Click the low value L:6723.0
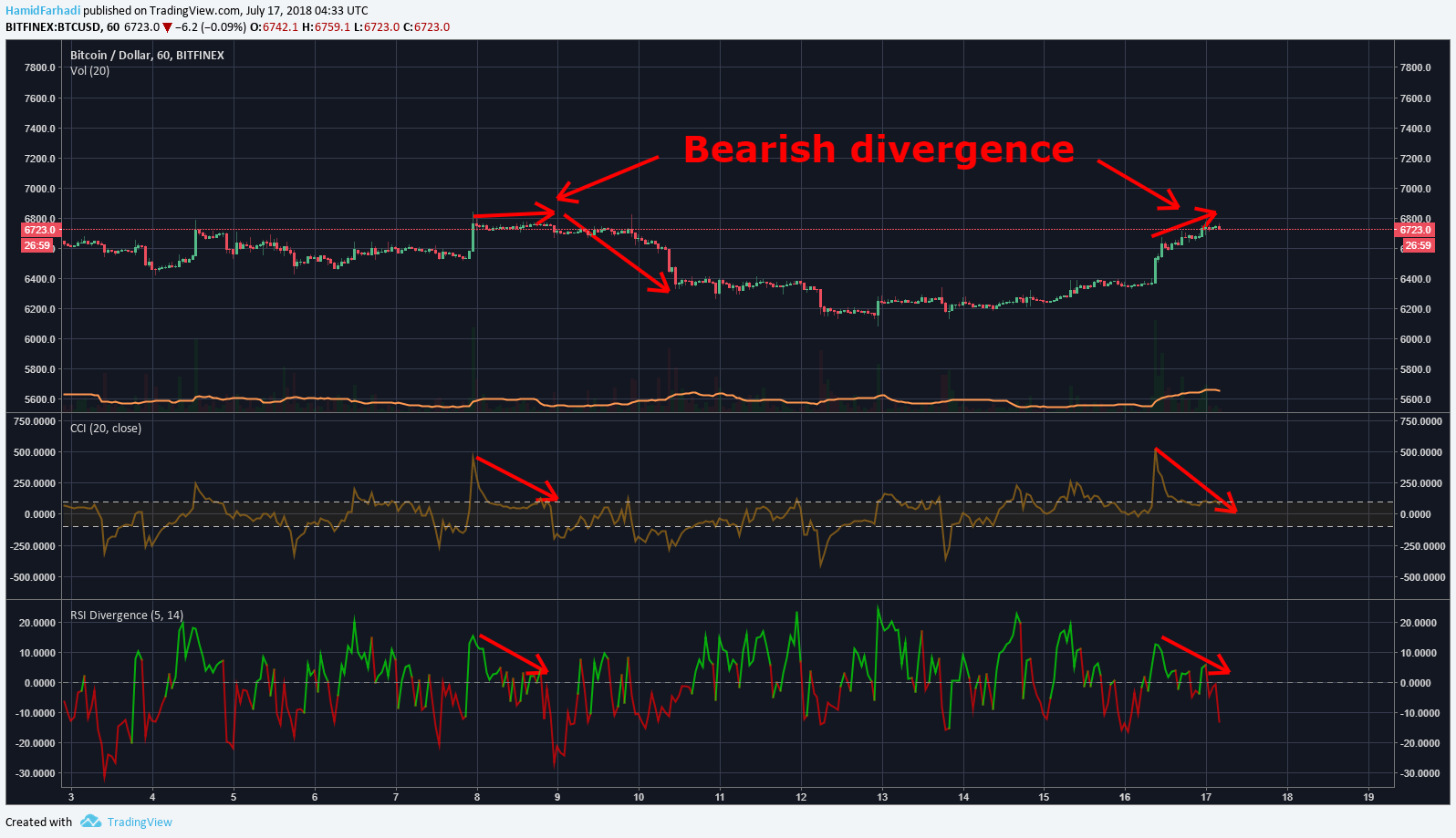Viewport: 1456px width, 838px height. [x=377, y=27]
